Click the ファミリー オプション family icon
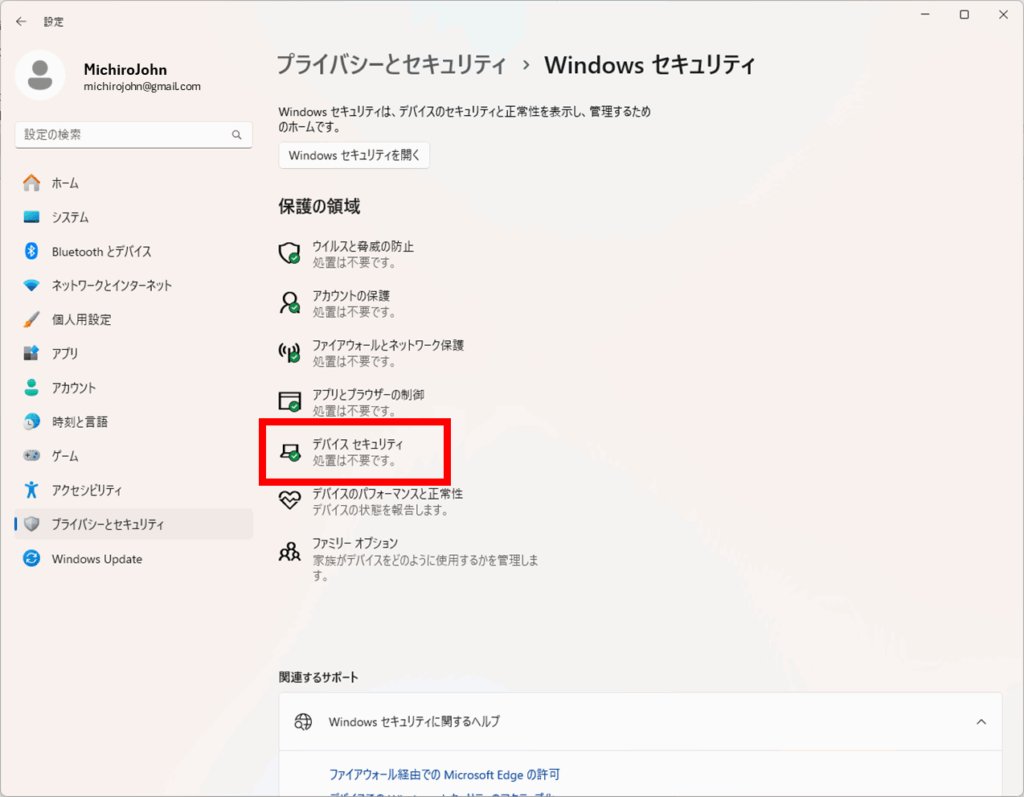This screenshot has height=797, width=1024. (x=289, y=552)
